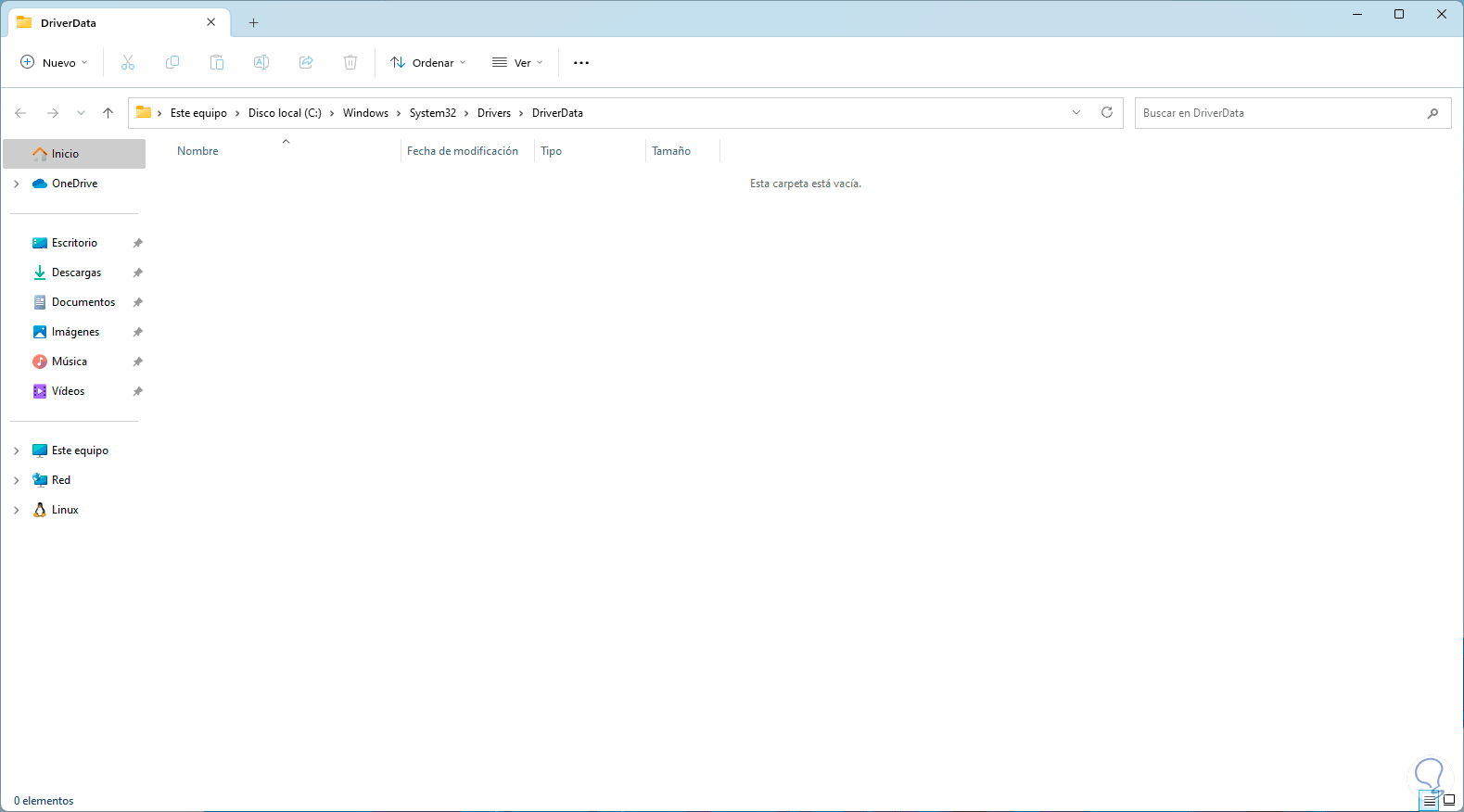The height and width of the screenshot is (812, 1464).
Task: Unpin Música using its pin icon
Action: point(138,362)
